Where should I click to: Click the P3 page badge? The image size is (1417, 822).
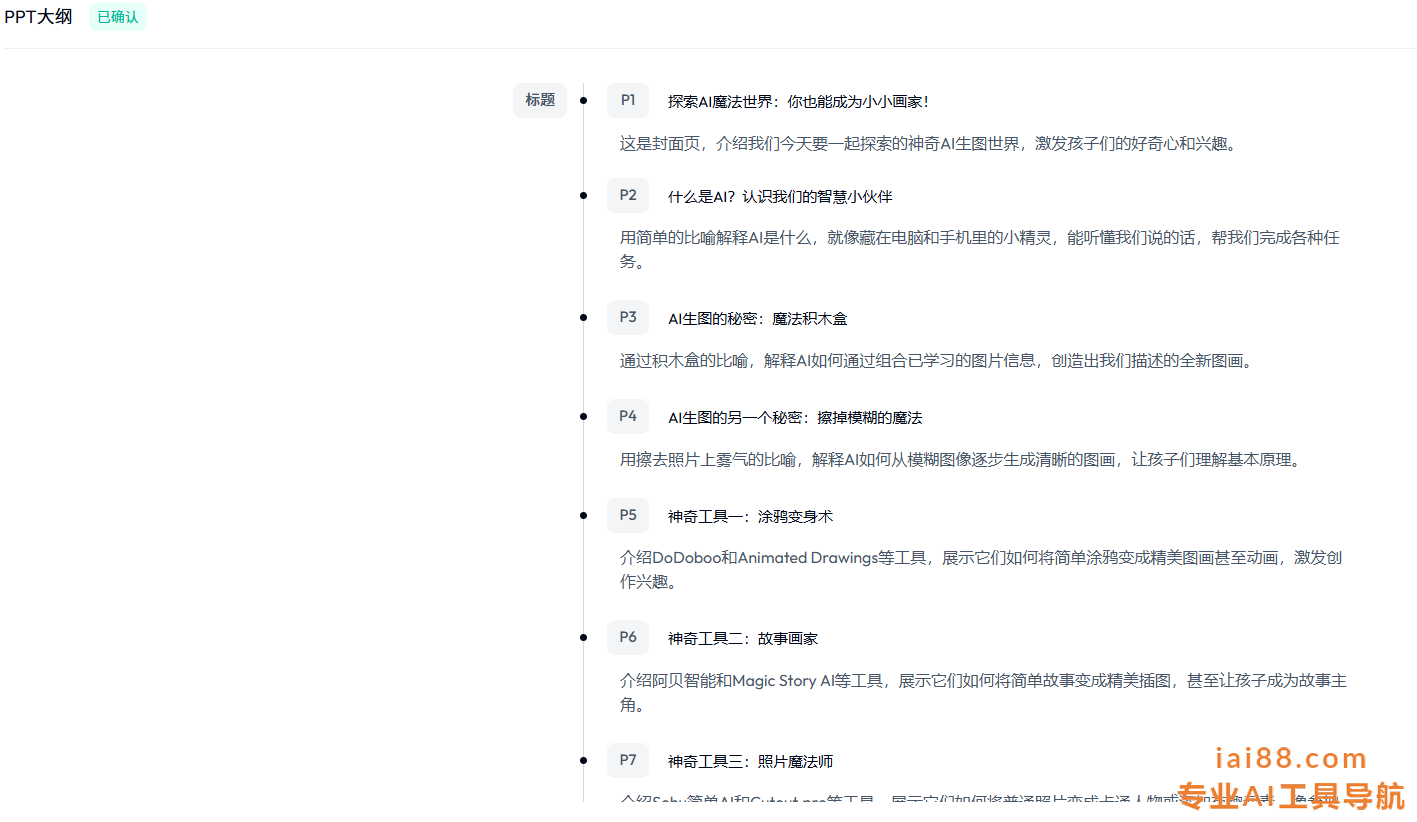[x=628, y=317]
